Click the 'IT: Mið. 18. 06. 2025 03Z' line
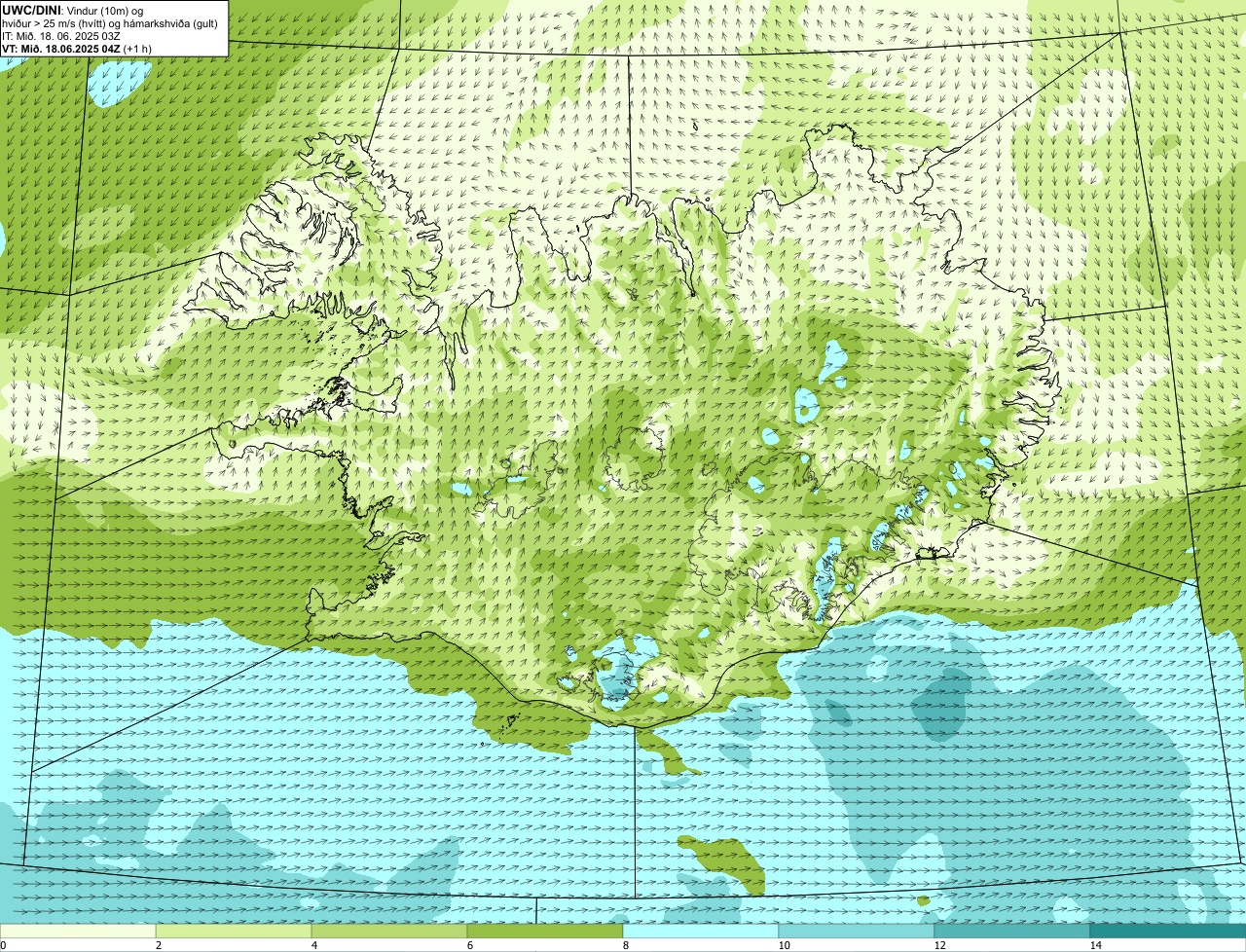 (x=60, y=35)
